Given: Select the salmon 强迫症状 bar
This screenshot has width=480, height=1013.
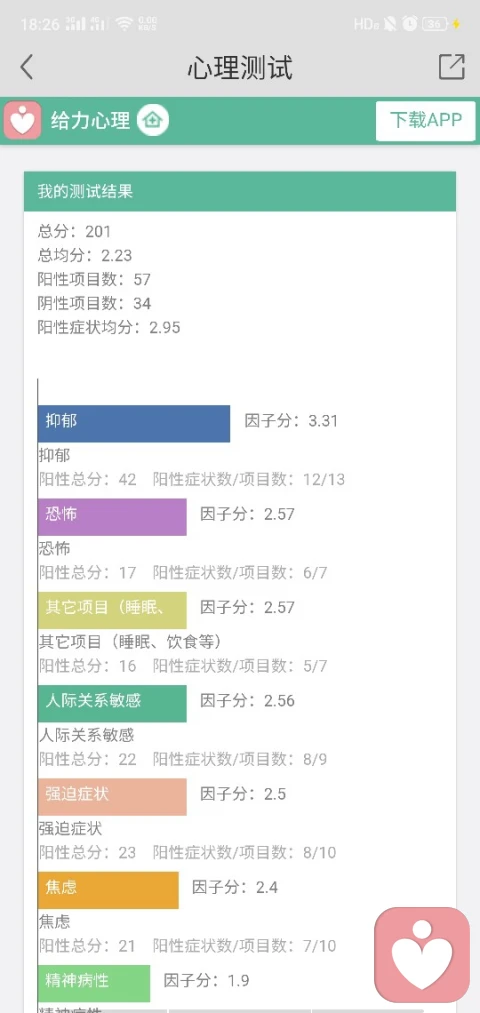Looking at the screenshot, I should (x=112, y=796).
